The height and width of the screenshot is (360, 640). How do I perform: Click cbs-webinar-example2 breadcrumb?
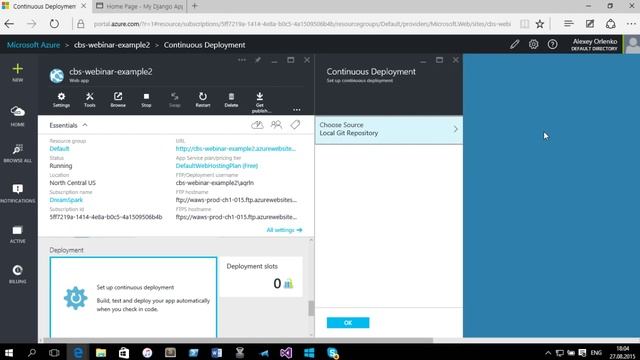point(112,45)
